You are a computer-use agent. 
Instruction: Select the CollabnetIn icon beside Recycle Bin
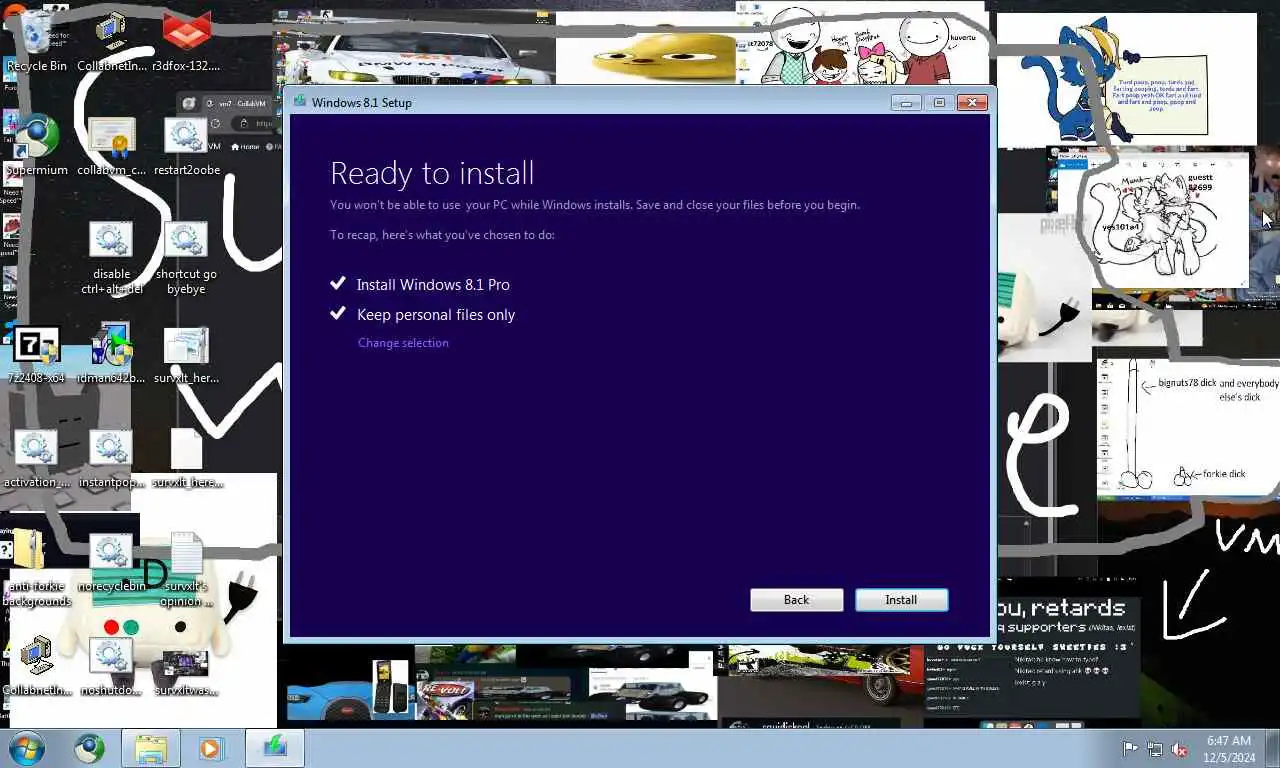pos(111,42)
